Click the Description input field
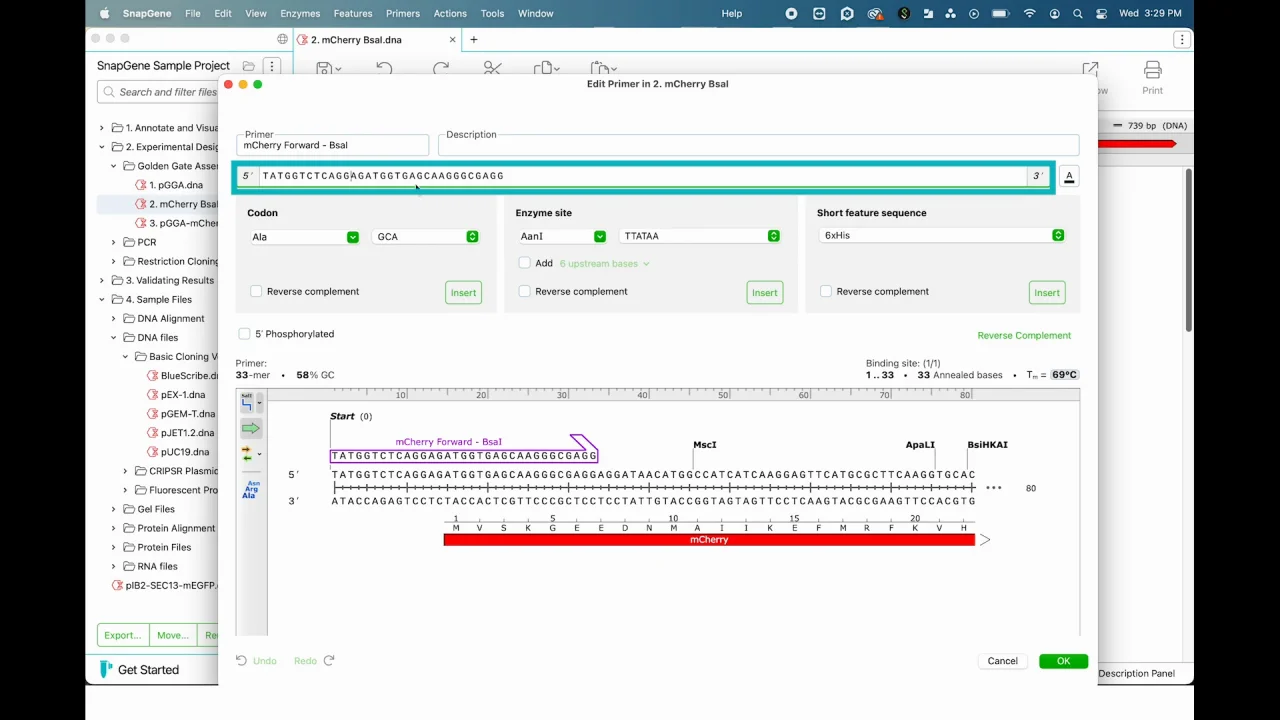Viewport: 1280px width, 720px height. [758, 146]
